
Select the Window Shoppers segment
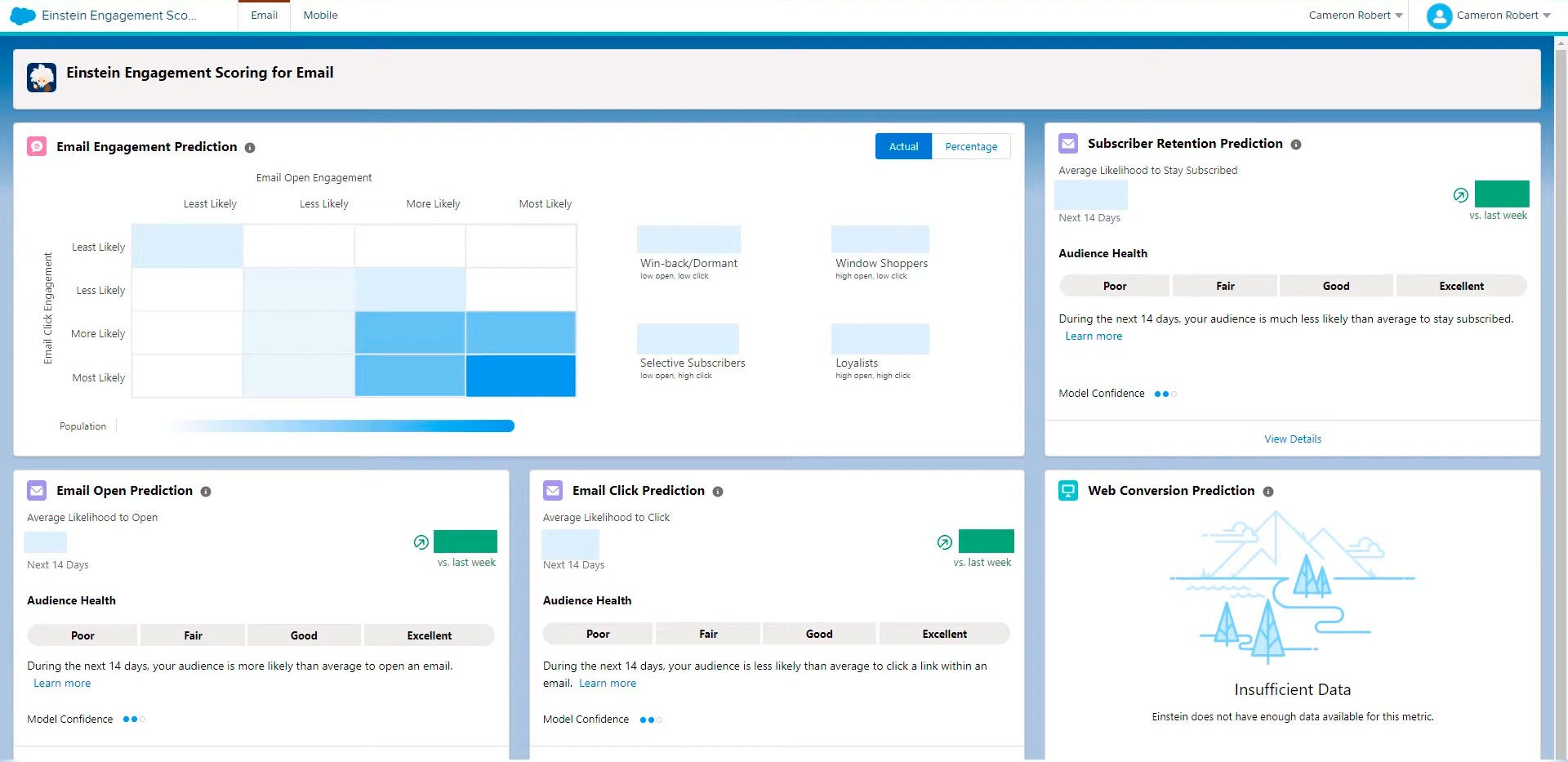point(881,253)
